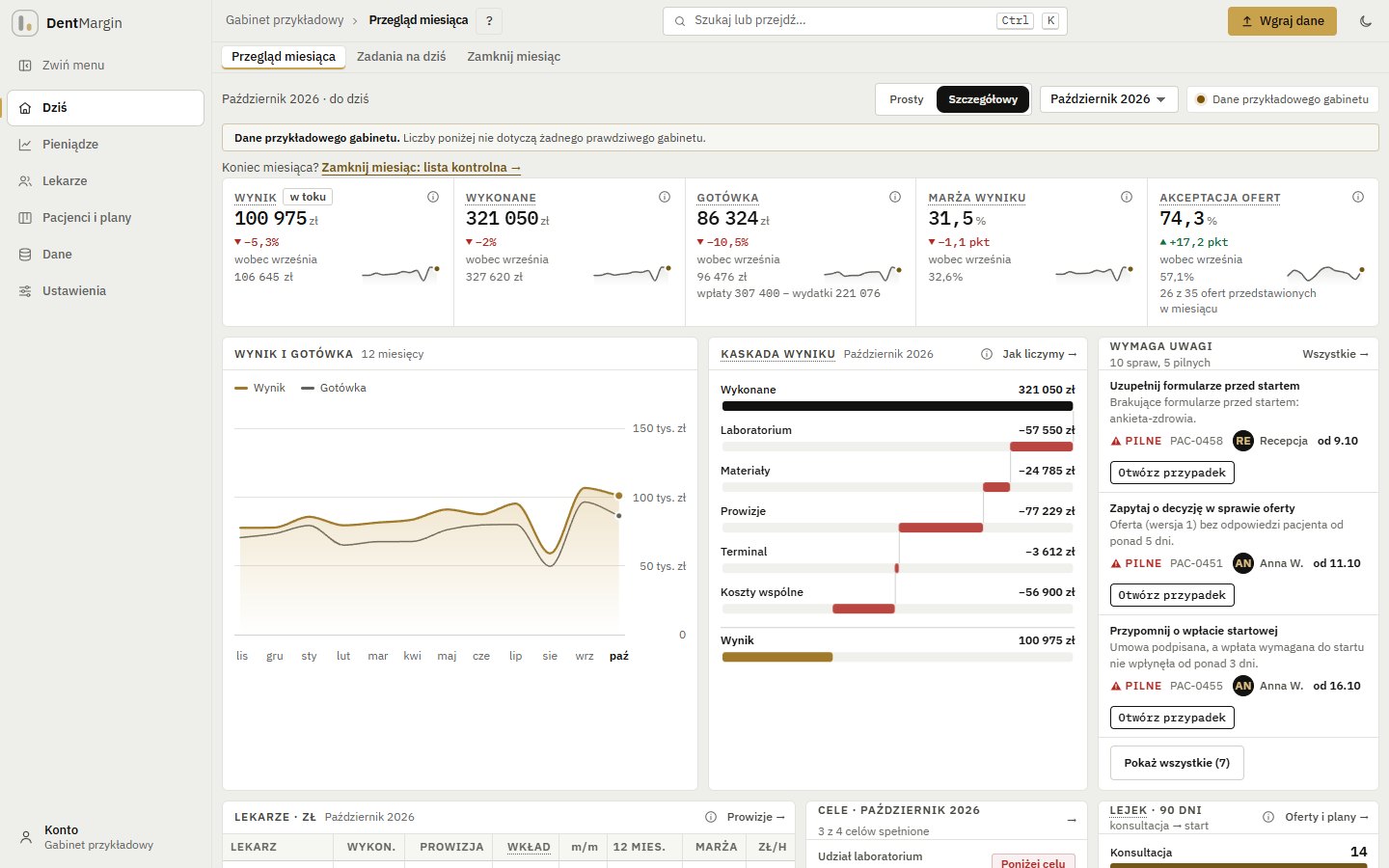The width and height of the screenshot is (1389, 868).
Task: Open Lekarze in sidebar
Action: tap(106, 181)
